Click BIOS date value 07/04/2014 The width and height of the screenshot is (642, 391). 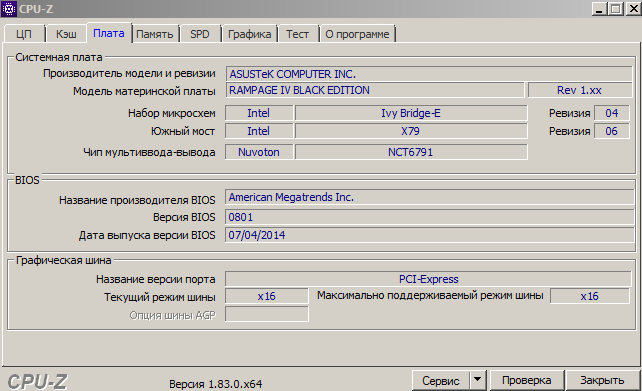point(430,235)
